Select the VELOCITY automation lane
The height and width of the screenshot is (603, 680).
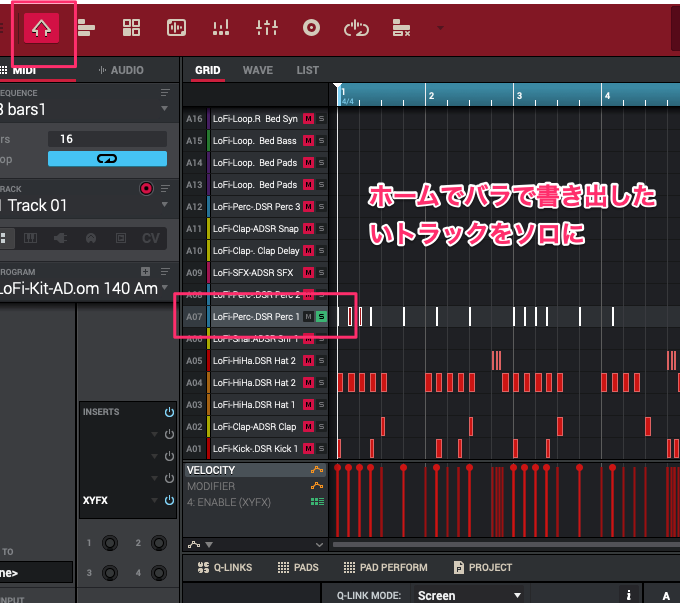(256, 470)
